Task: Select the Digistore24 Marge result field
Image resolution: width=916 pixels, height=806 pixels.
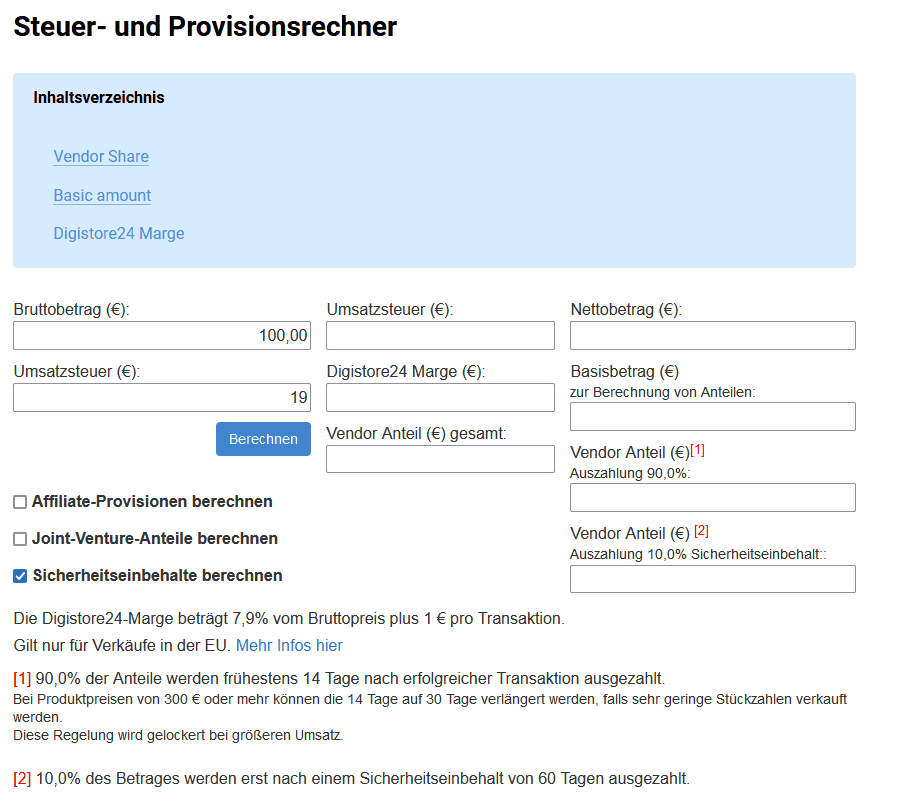Action: (440, 397)
